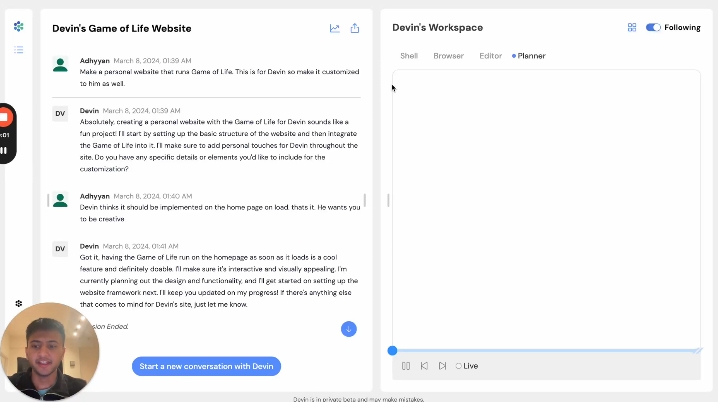Open the workspace grid layout icon
Image resolution: width=718 pixels, height=402 pixels.
[x=632, y=28]
